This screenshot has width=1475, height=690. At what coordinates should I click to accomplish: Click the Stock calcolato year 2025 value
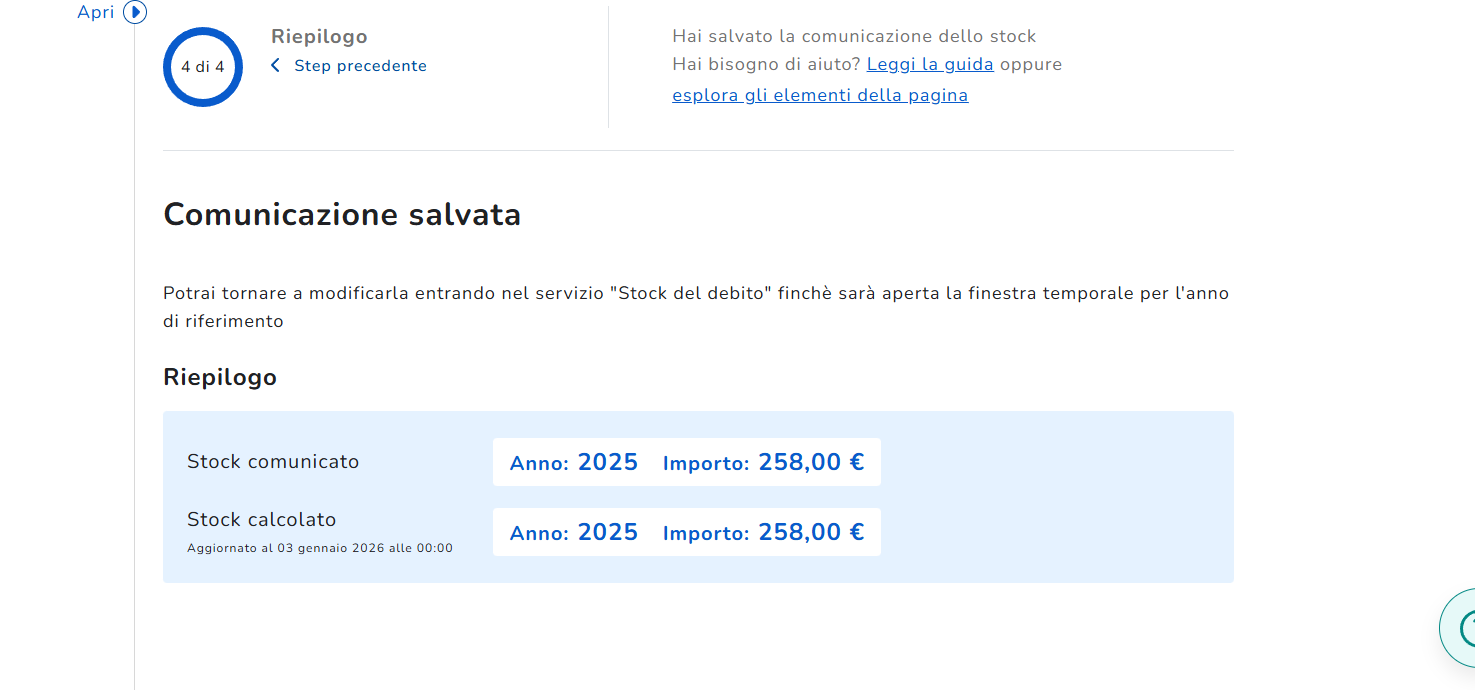(607, 532)
